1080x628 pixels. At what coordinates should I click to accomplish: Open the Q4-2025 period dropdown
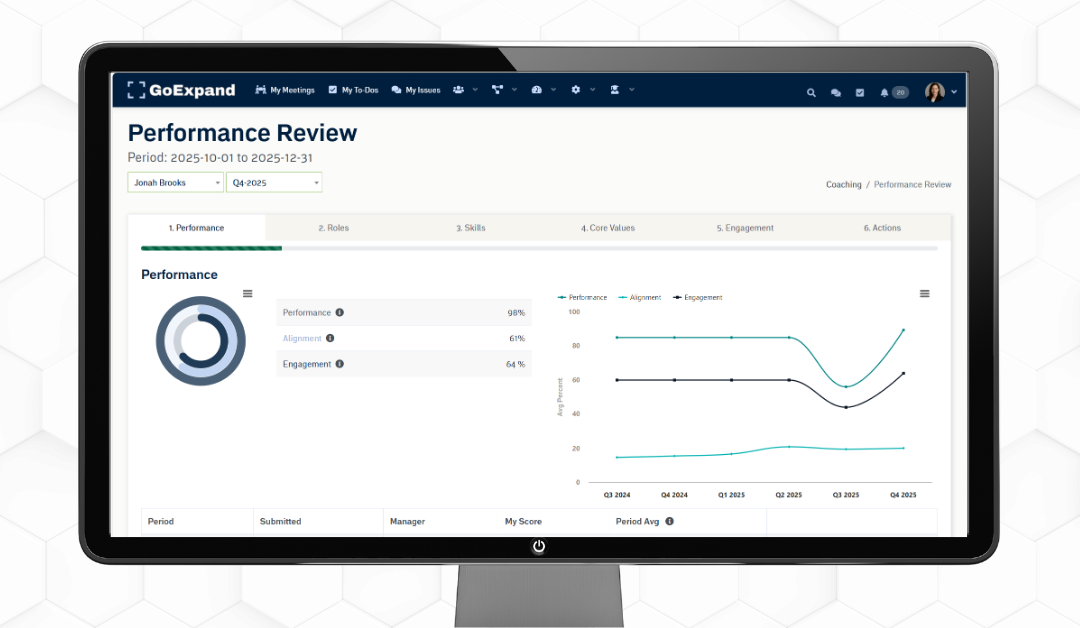274,182
